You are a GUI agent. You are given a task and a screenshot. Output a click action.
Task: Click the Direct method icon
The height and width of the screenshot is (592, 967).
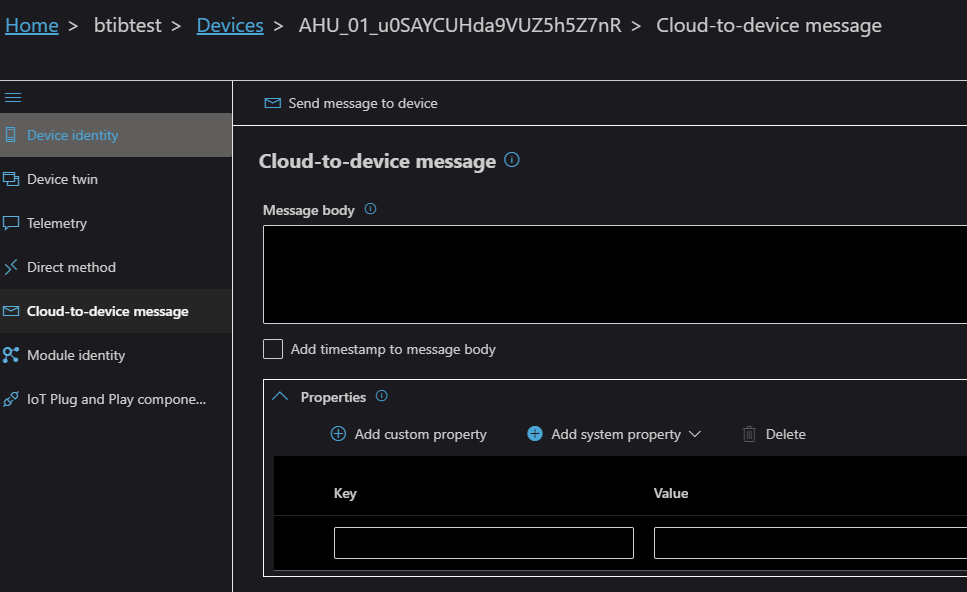(x=11, y=267)
